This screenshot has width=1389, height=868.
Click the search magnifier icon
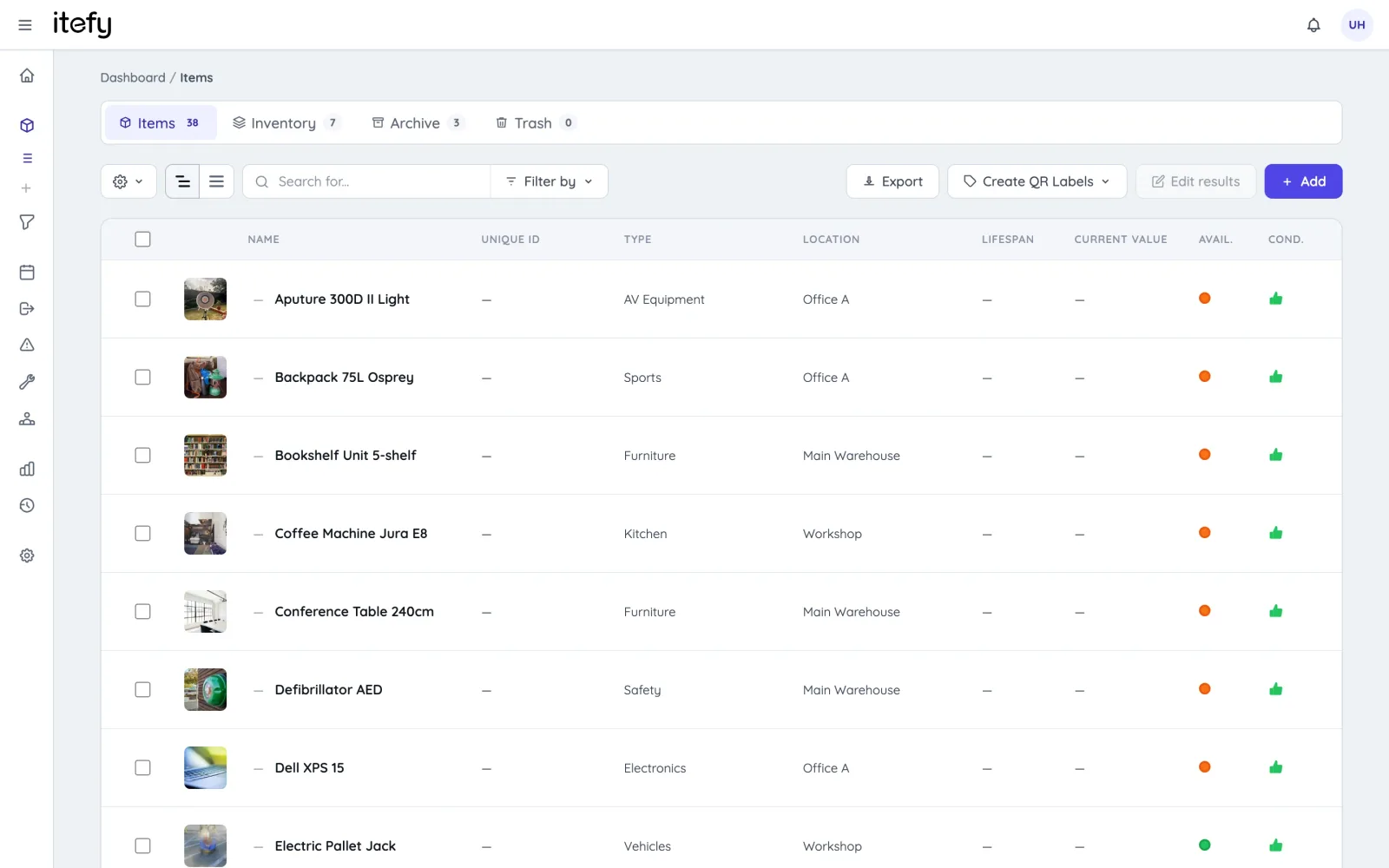(261, 181)
